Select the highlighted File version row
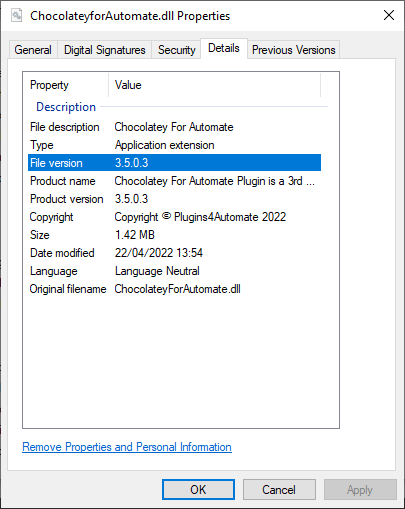The image size is (405, 509). 174,163
